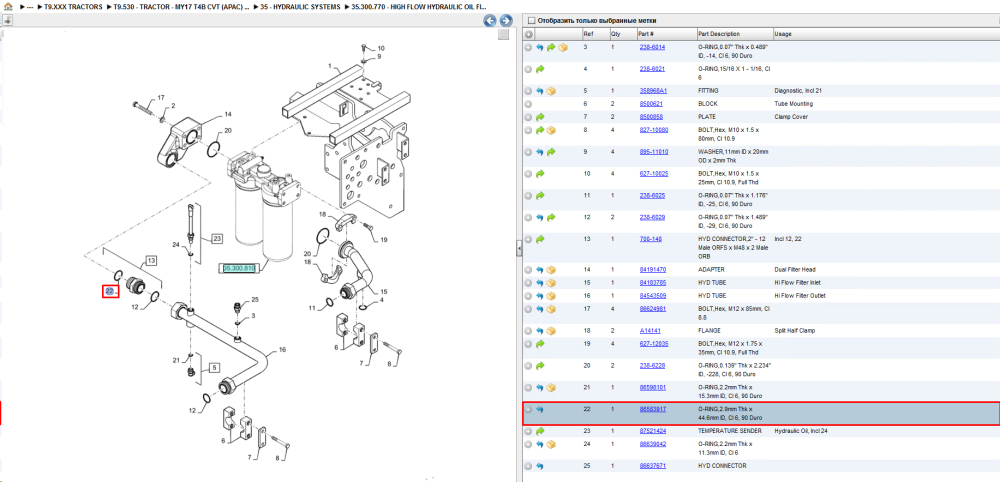
Task: Open part number 87521424 link
Action: pos(652,431)
